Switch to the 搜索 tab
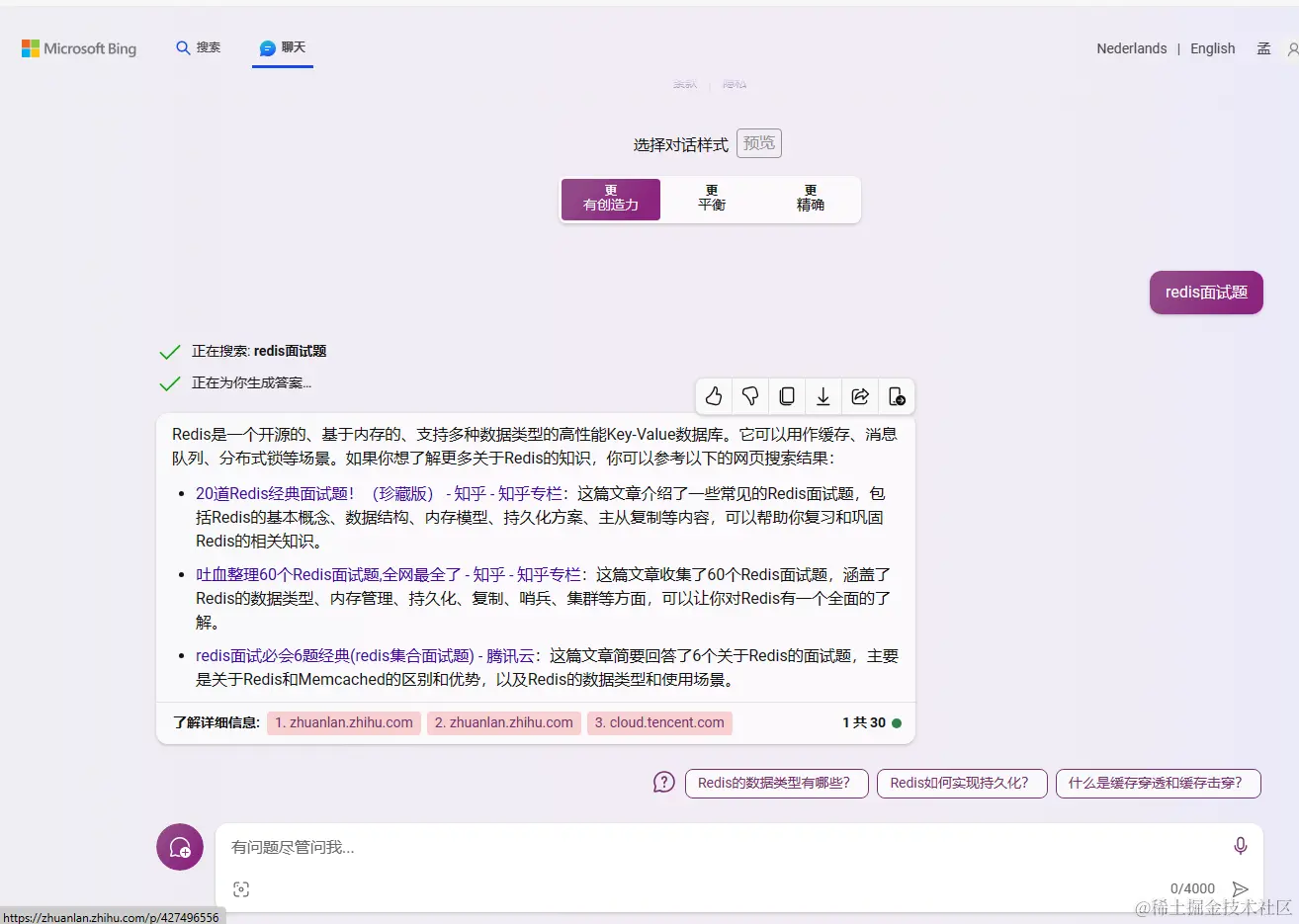 (x=198, y=46)
